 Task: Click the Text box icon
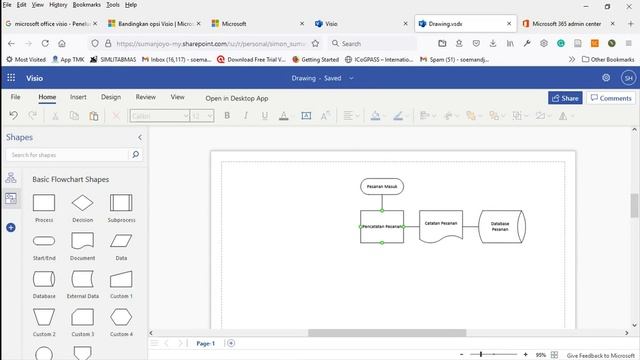tap(306, 116)
